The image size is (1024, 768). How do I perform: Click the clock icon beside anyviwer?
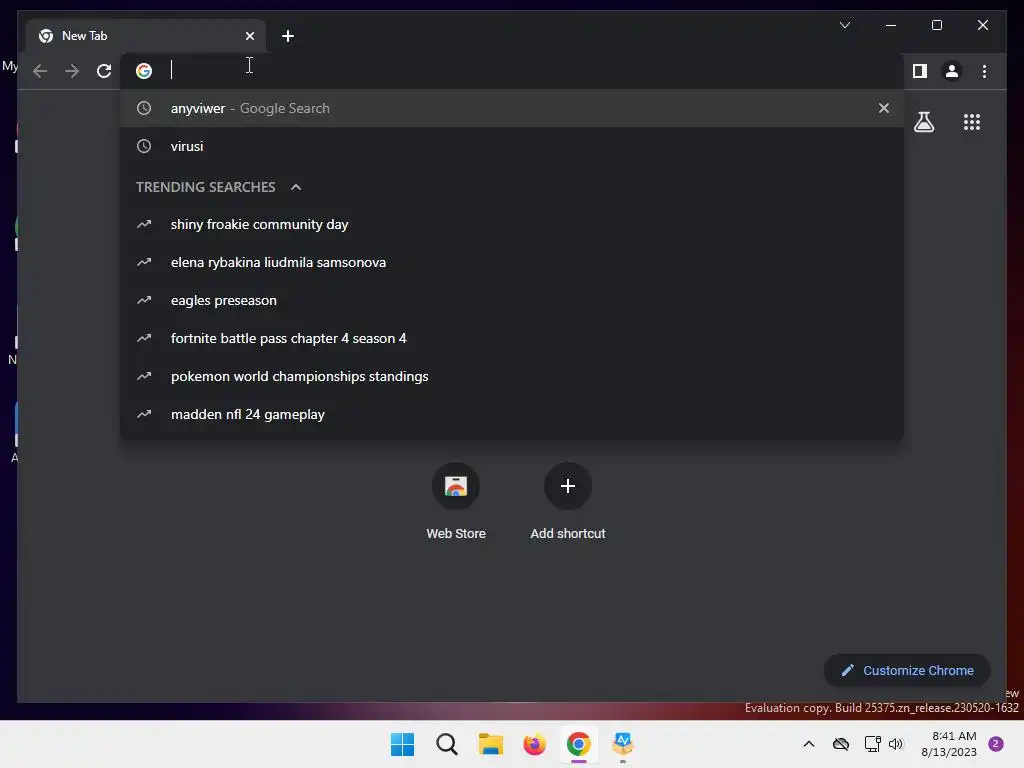point(144,108)
